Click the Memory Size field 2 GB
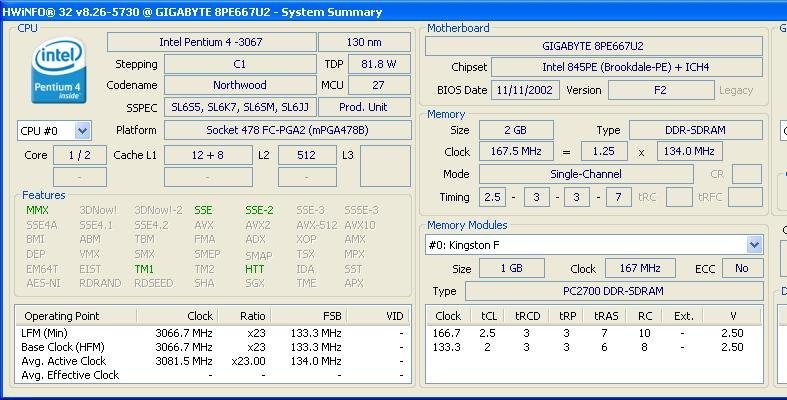787x400 pixels. tap(516, 130)
